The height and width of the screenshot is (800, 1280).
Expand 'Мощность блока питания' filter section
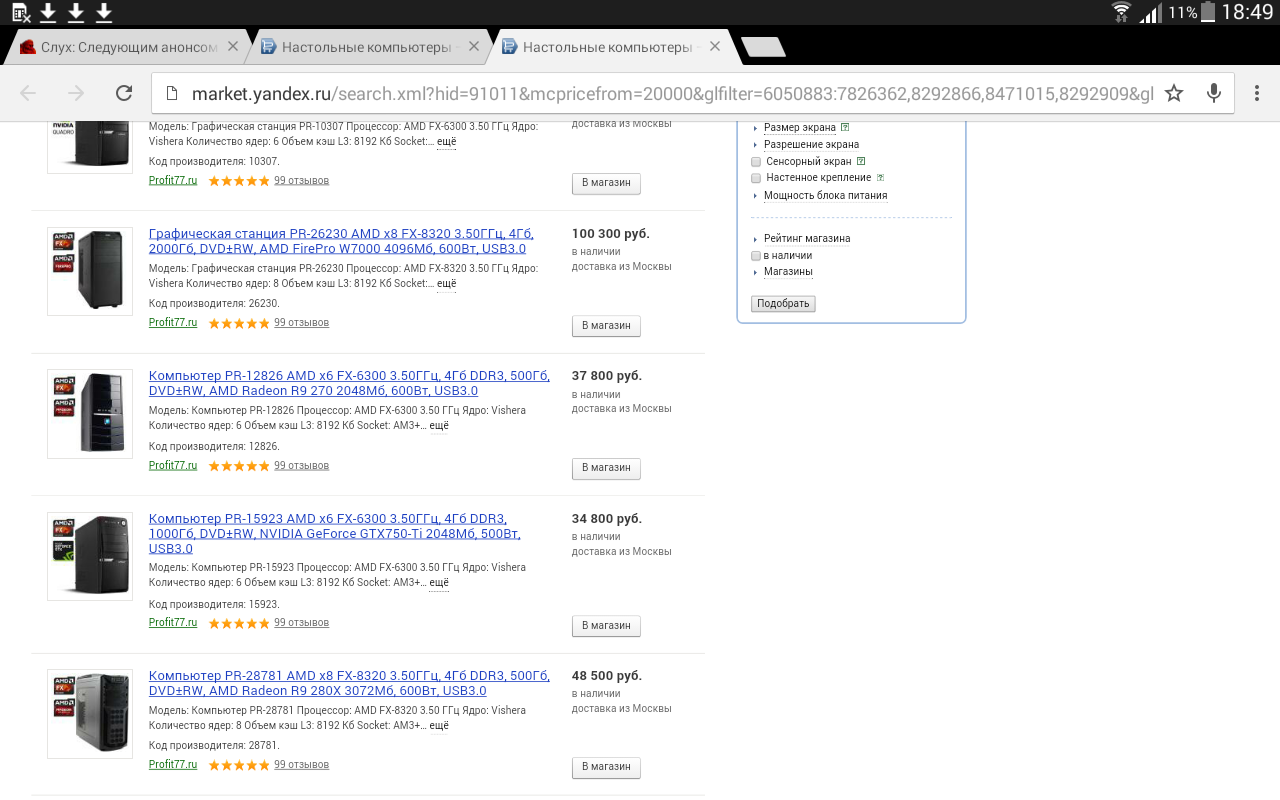tap(824, 196)
